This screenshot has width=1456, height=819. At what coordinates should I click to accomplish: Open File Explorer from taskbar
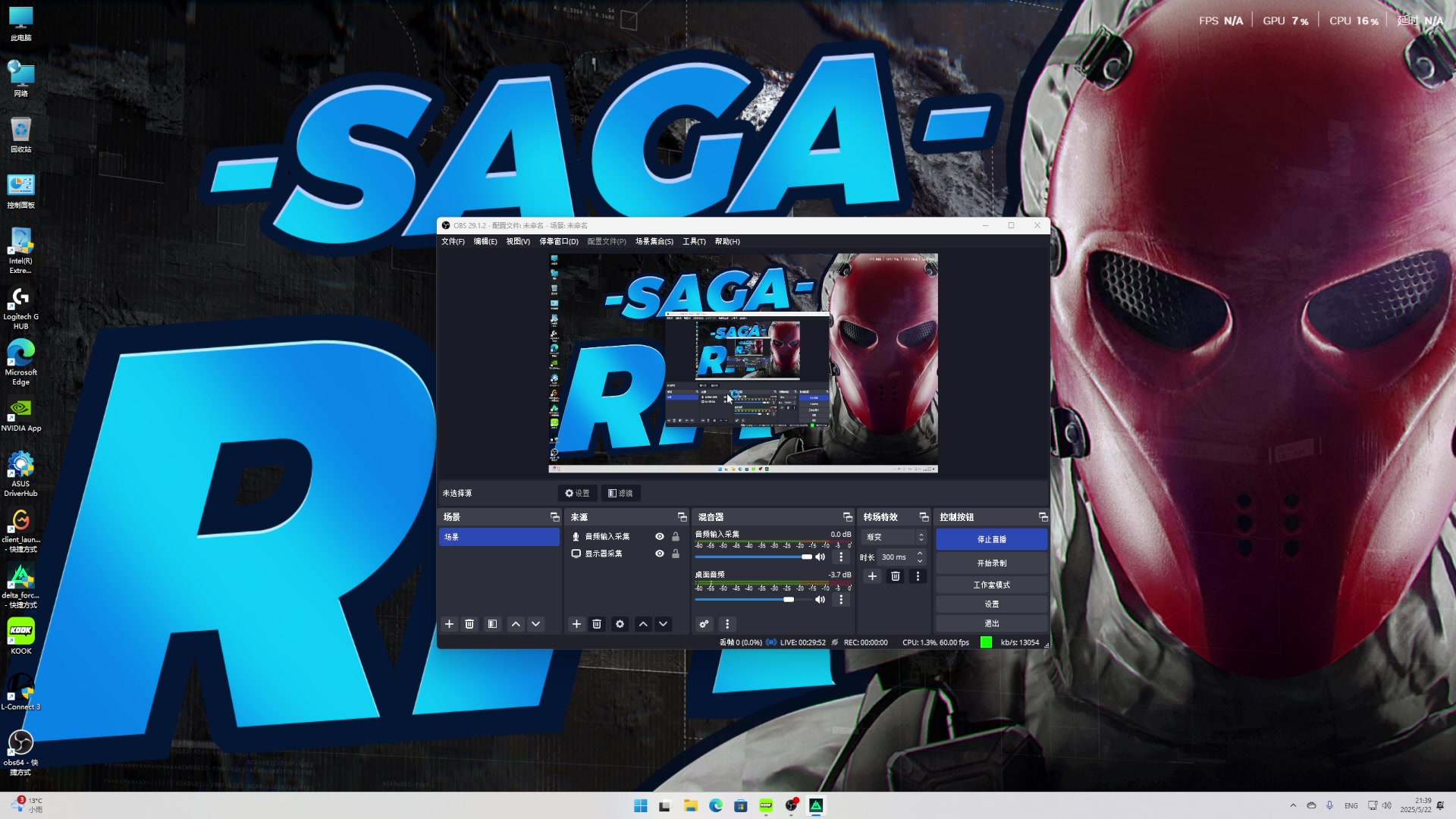690,805
